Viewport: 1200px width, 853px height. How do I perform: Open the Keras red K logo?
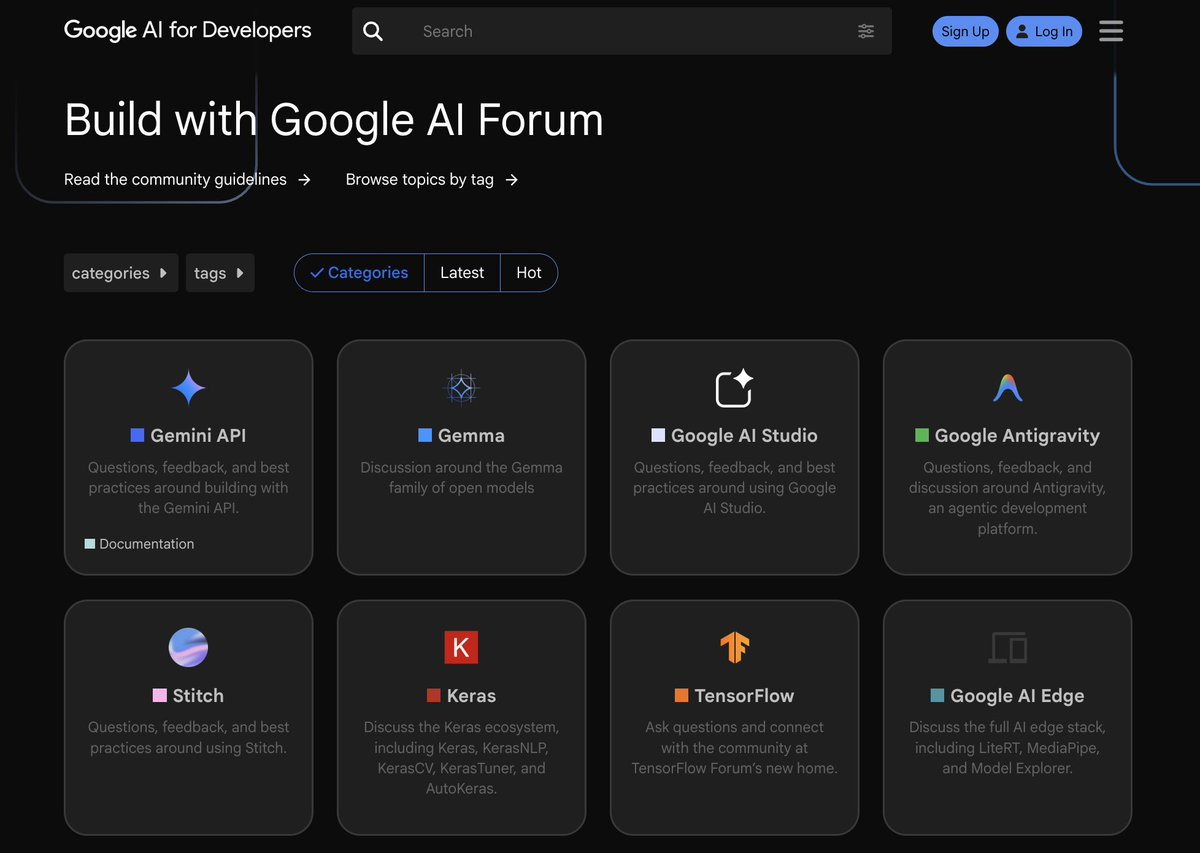coord(461,647)
